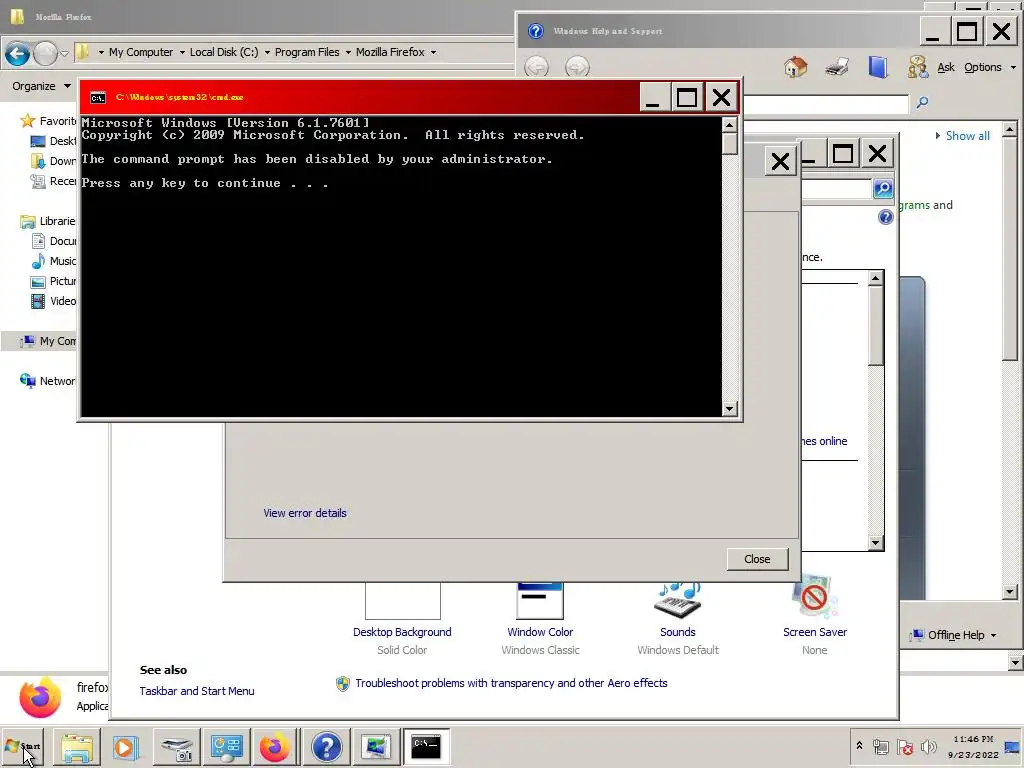This screenshot has height=768, width=1024.
Task: Click Mozilla Firefox breadcrumb segment
Action: (390, 52)
